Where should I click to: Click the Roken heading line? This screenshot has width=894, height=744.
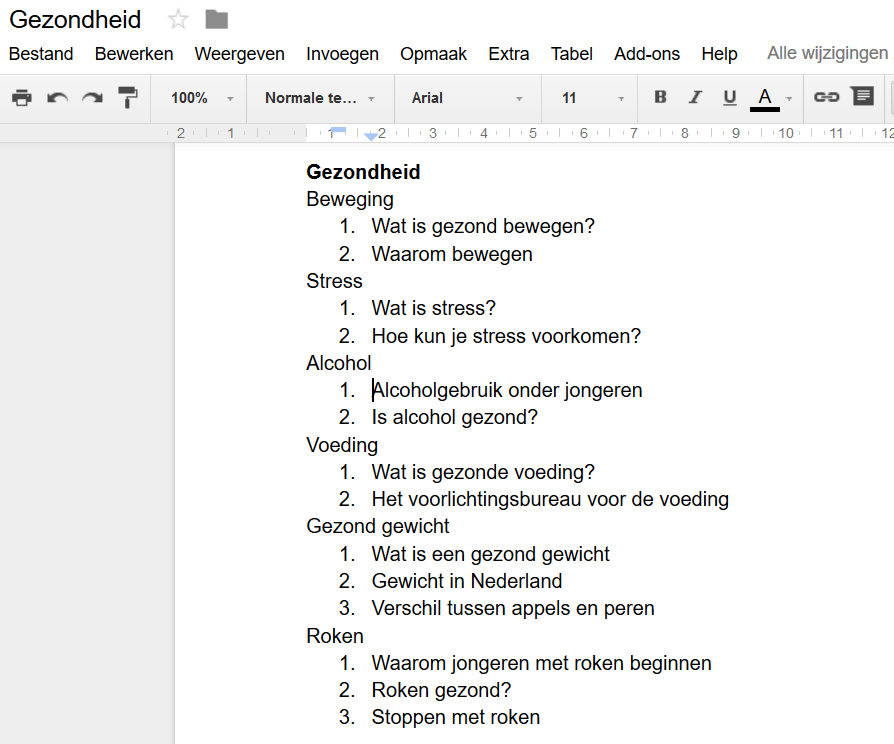(335, 636)
